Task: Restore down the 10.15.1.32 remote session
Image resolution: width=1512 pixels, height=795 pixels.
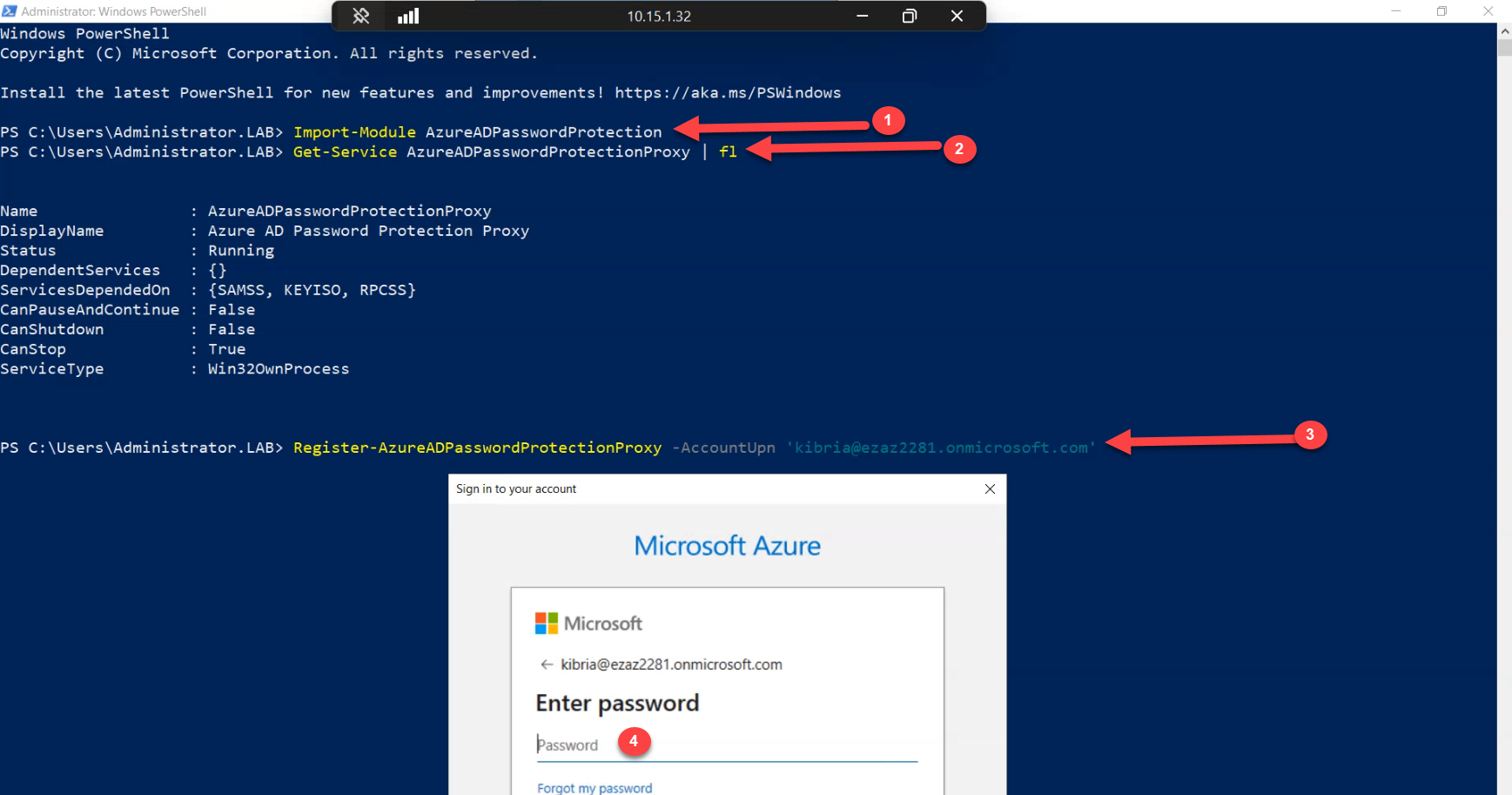Action: 910,16
